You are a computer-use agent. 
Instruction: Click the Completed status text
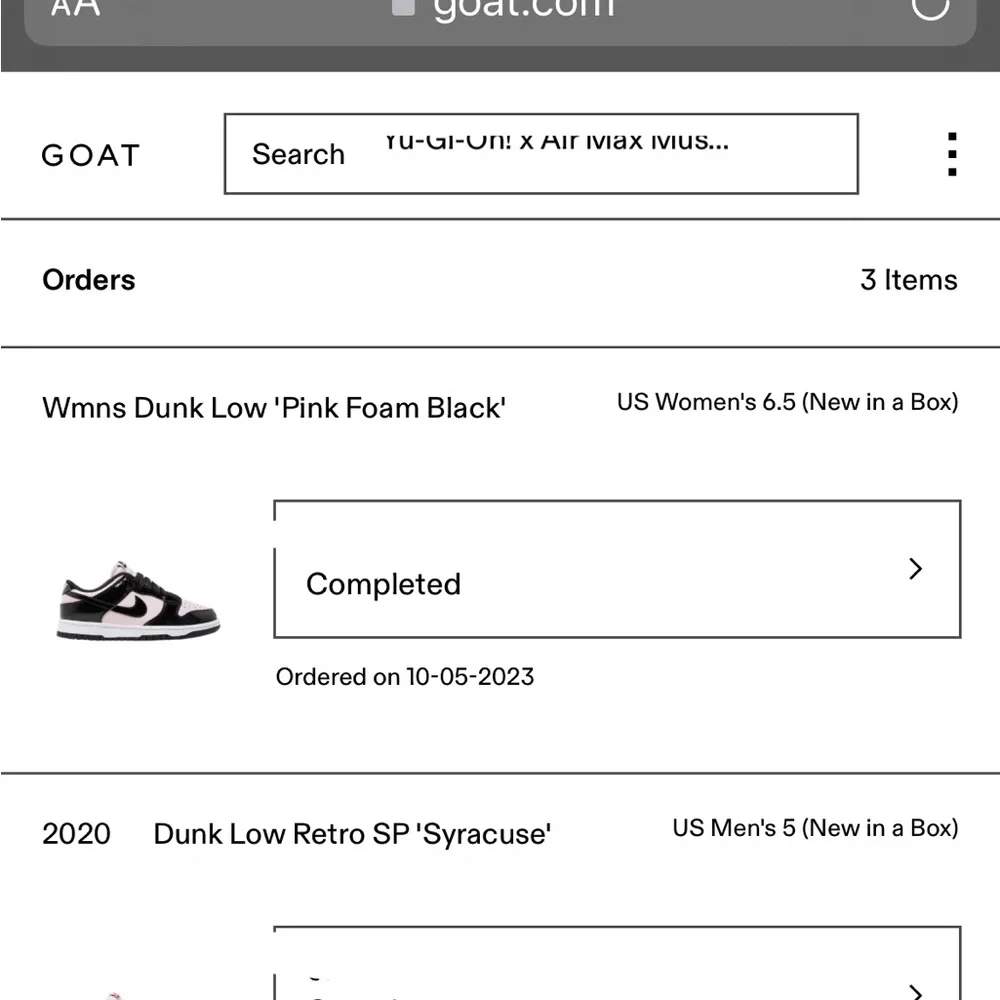click(383, 584)
